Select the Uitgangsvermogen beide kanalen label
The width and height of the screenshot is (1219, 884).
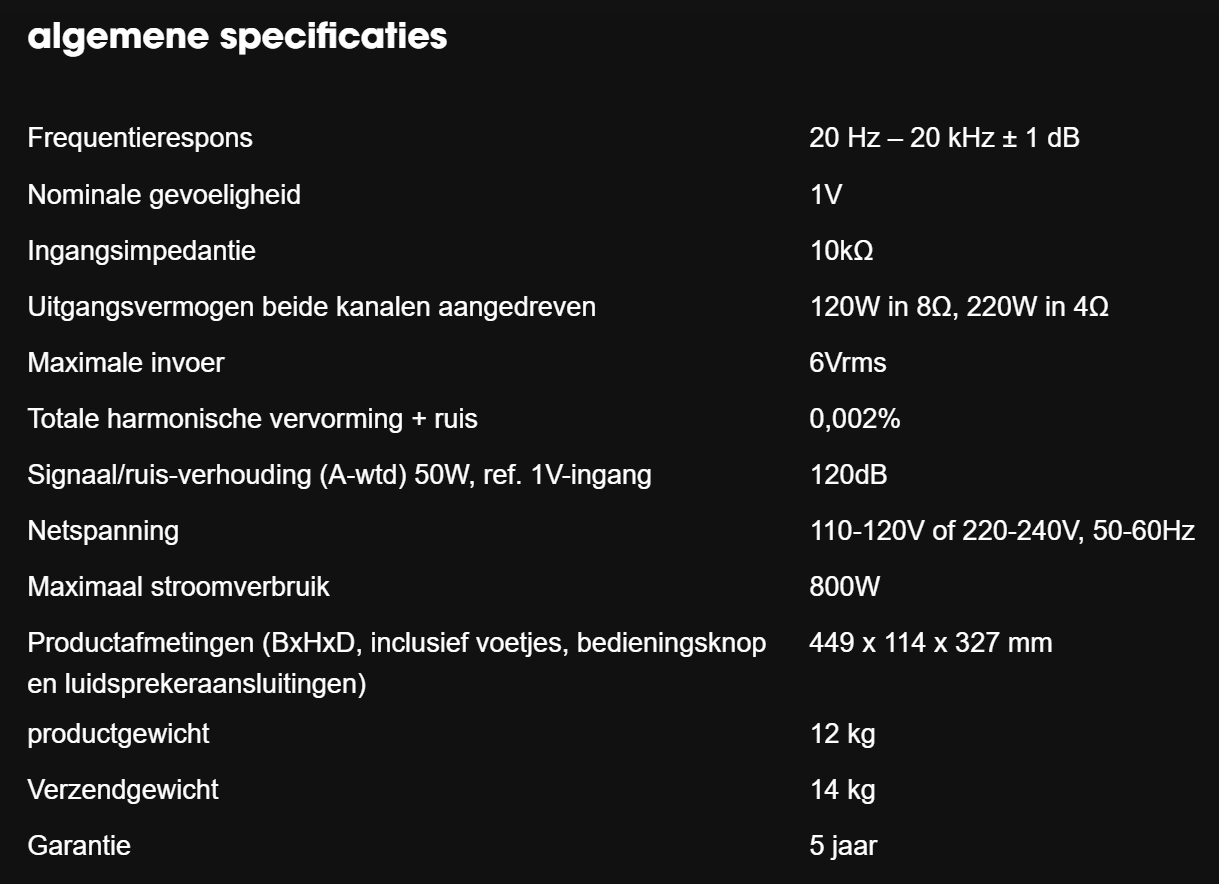[x=311, y=306]
